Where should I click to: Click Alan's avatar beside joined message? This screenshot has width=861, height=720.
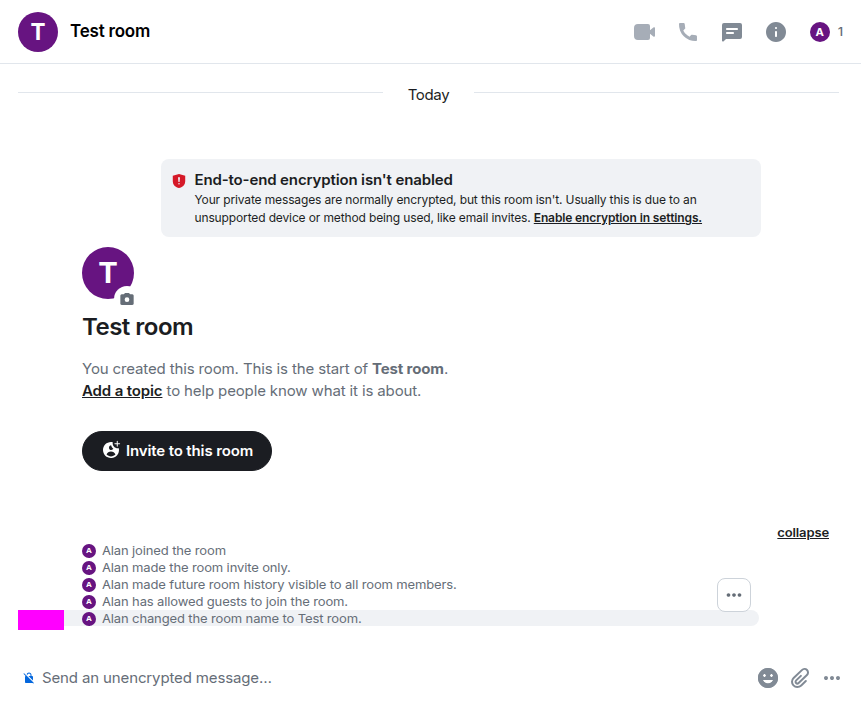pos(89,551)
